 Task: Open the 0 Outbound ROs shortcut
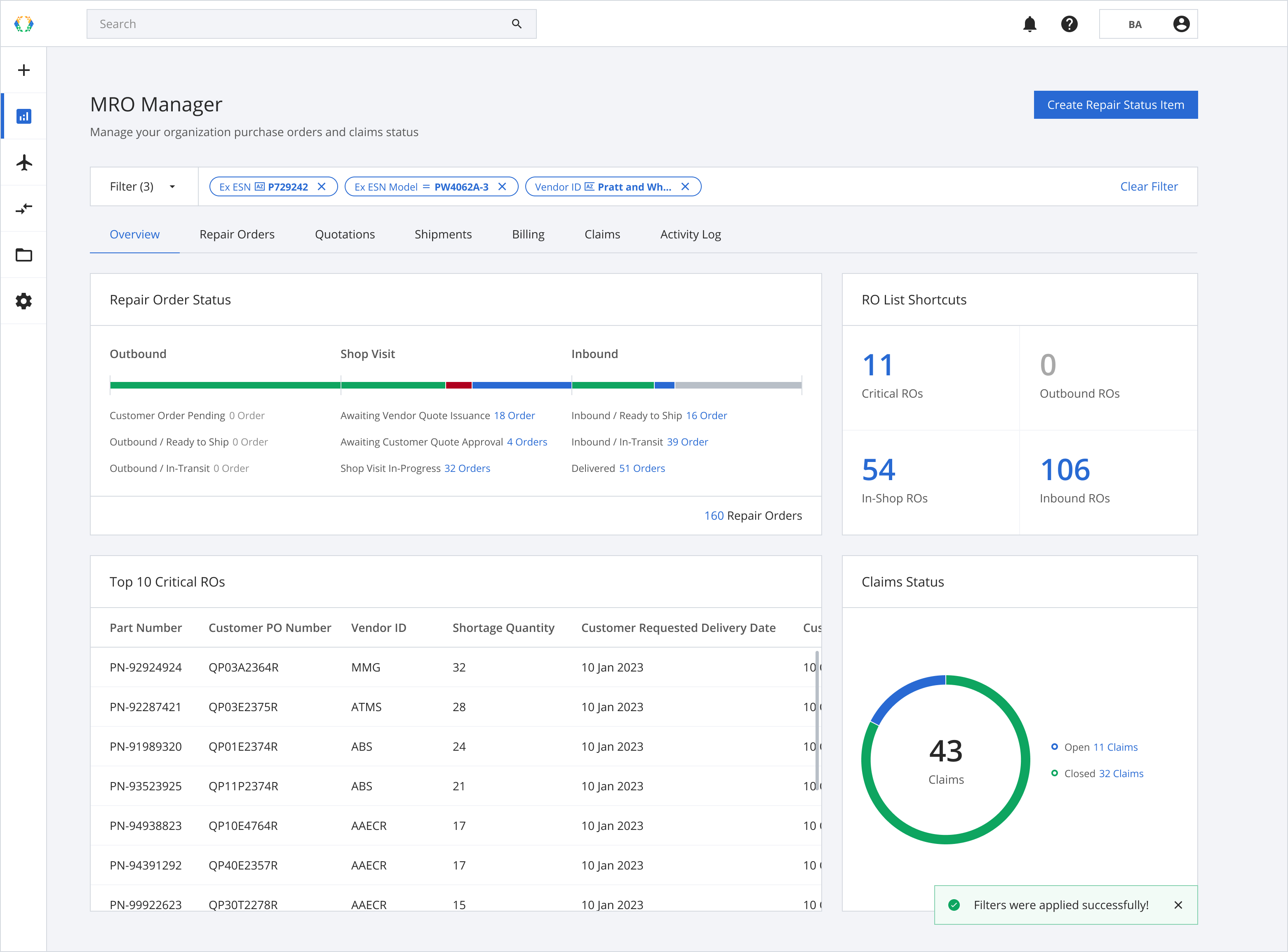coord(1108,377)
